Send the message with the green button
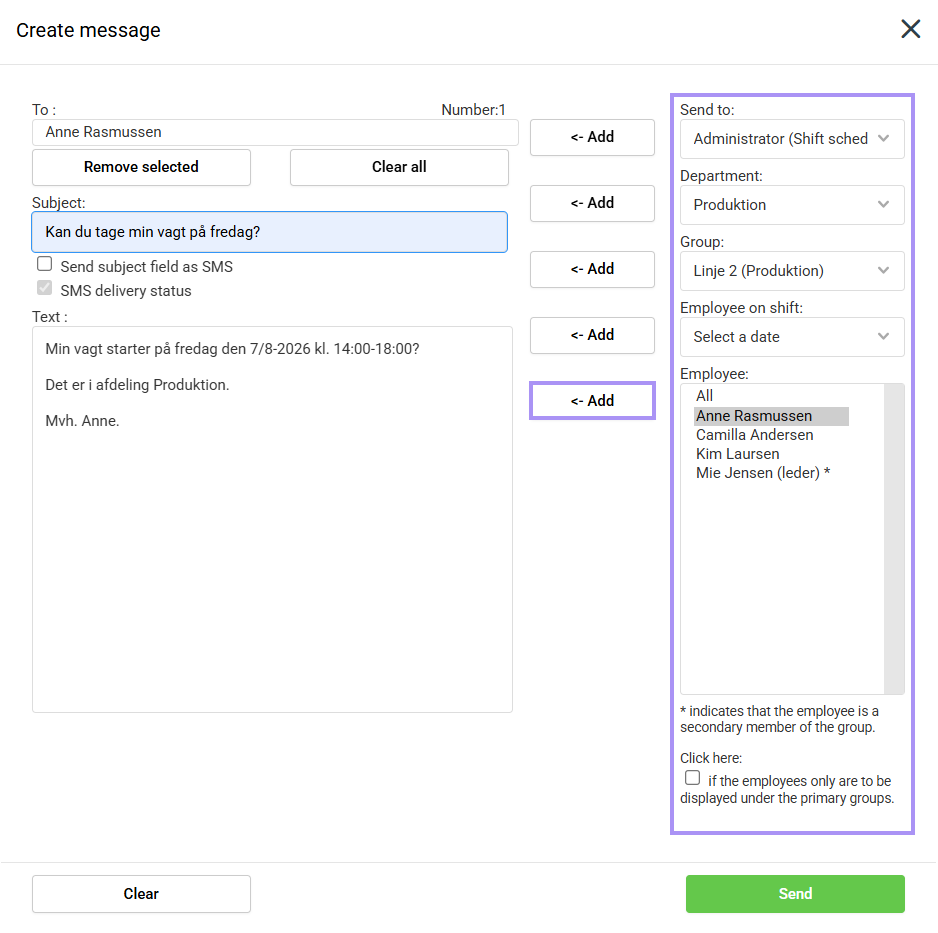The width and height of the screenshot is (938, 933). click(x=795, y=894)
